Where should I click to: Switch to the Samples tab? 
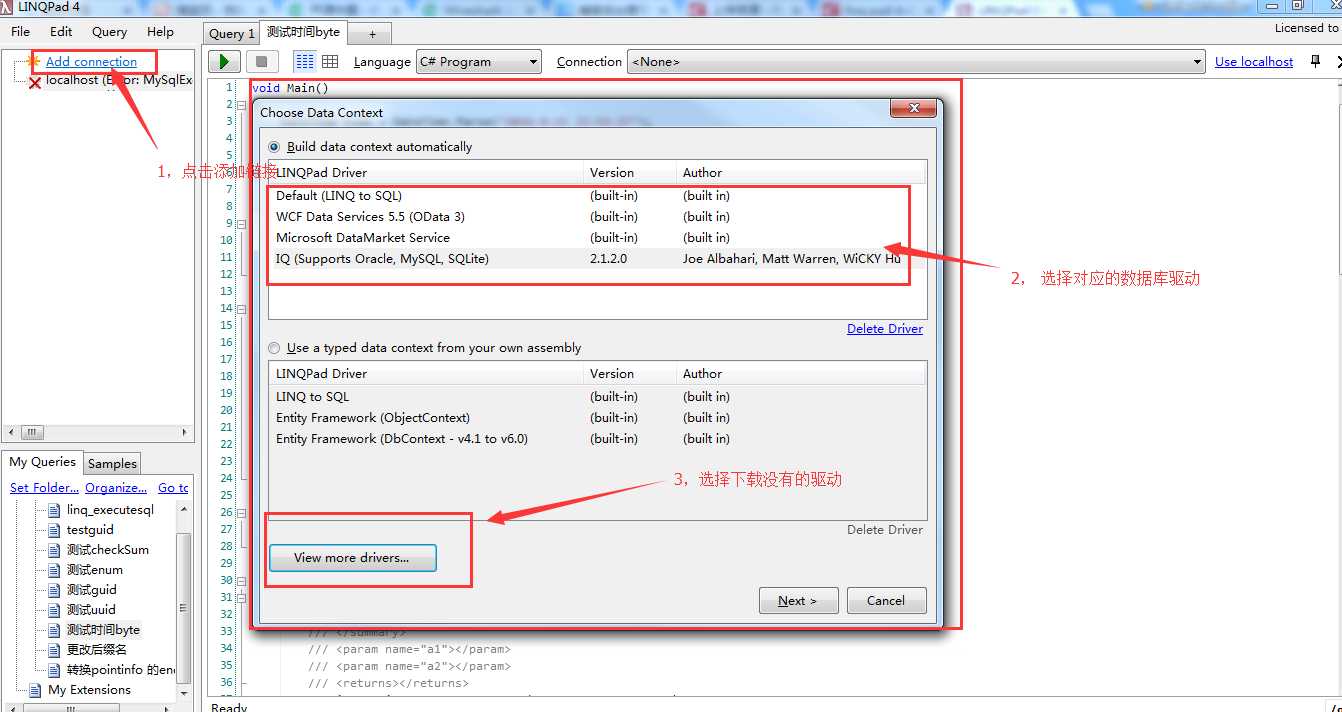coord(112,463)
